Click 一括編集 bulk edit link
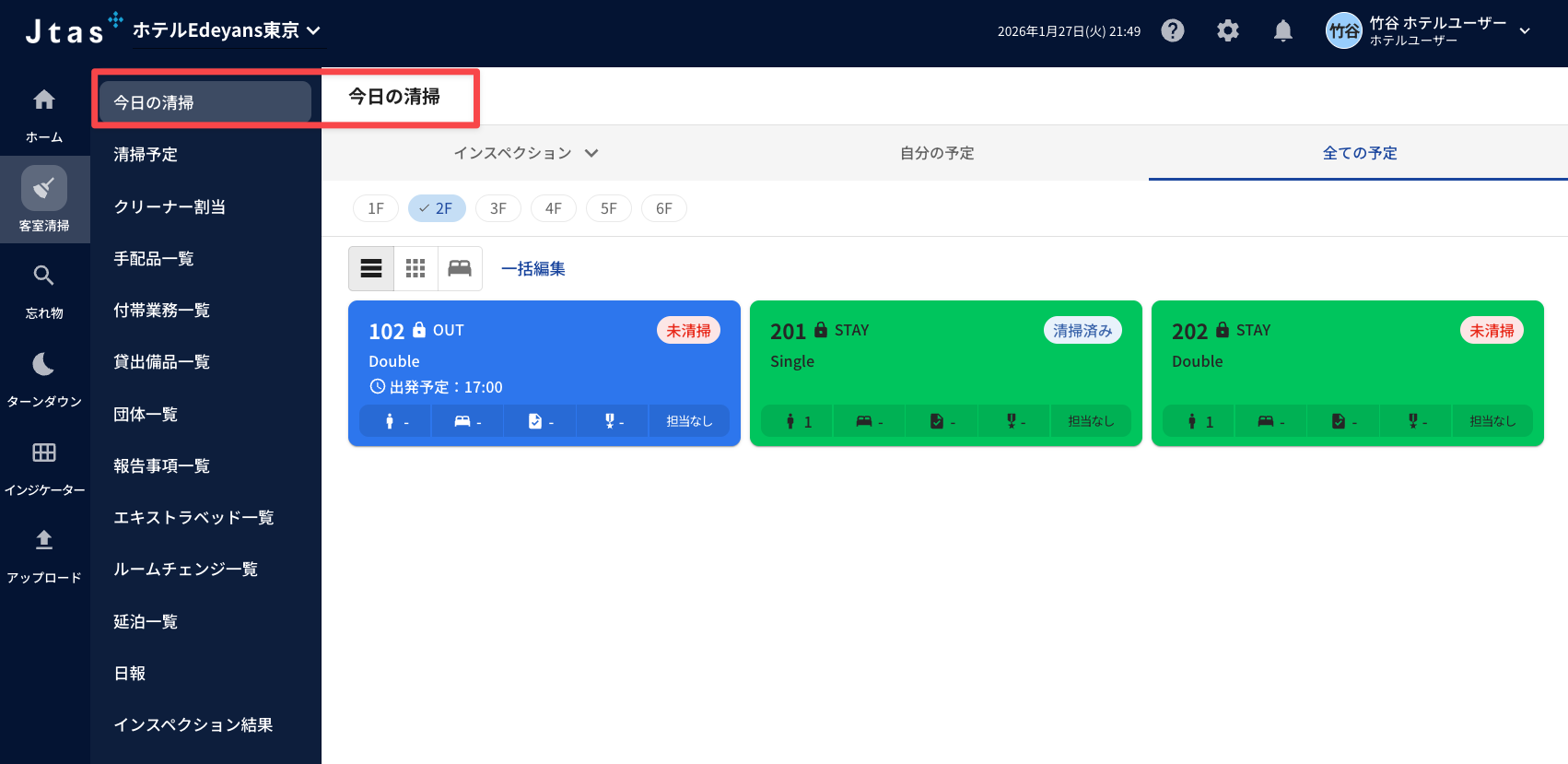This screenshot has height=764, width=1568. point(532,268)
